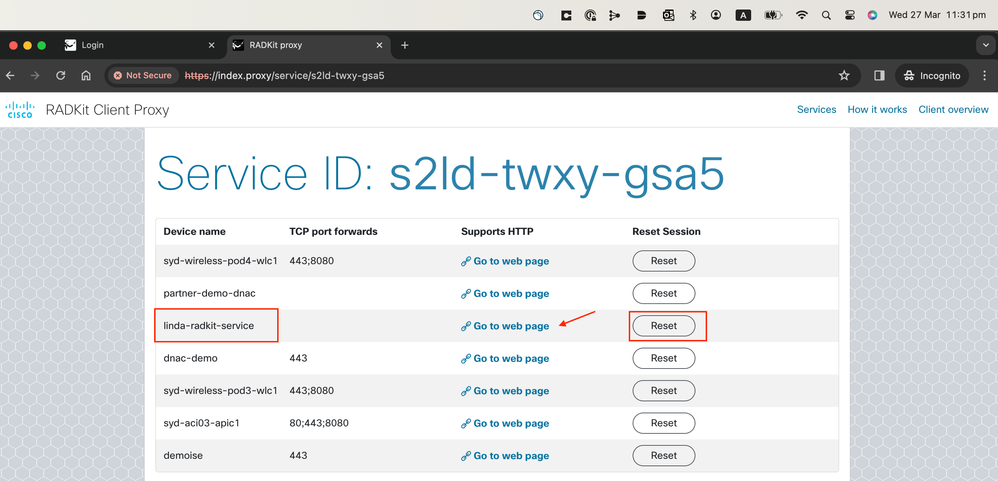
Task: Click the Cisco logo
Action: click(20, 109)
